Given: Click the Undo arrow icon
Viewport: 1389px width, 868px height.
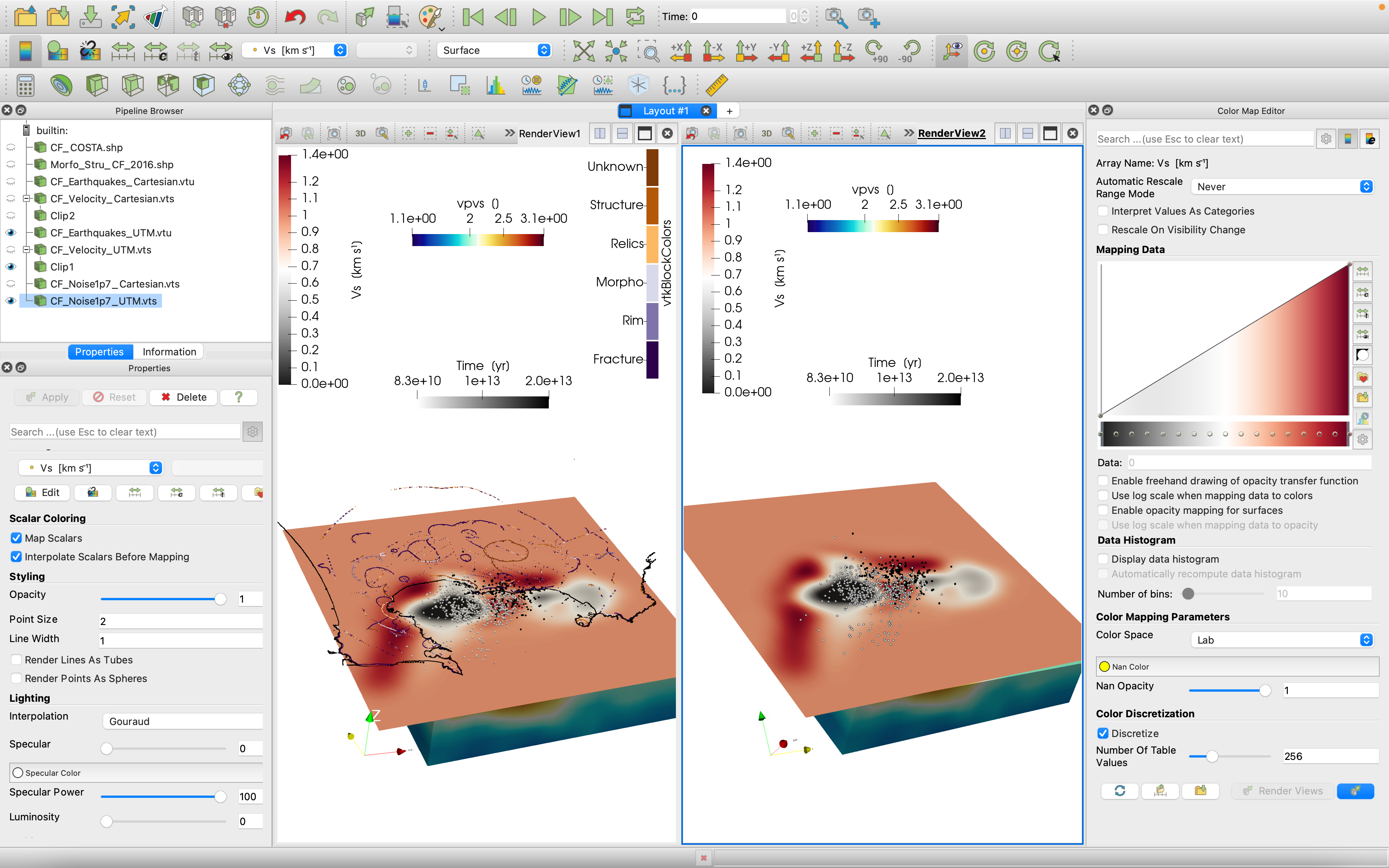Looking at the screenshot, I should tap(295, 17).
